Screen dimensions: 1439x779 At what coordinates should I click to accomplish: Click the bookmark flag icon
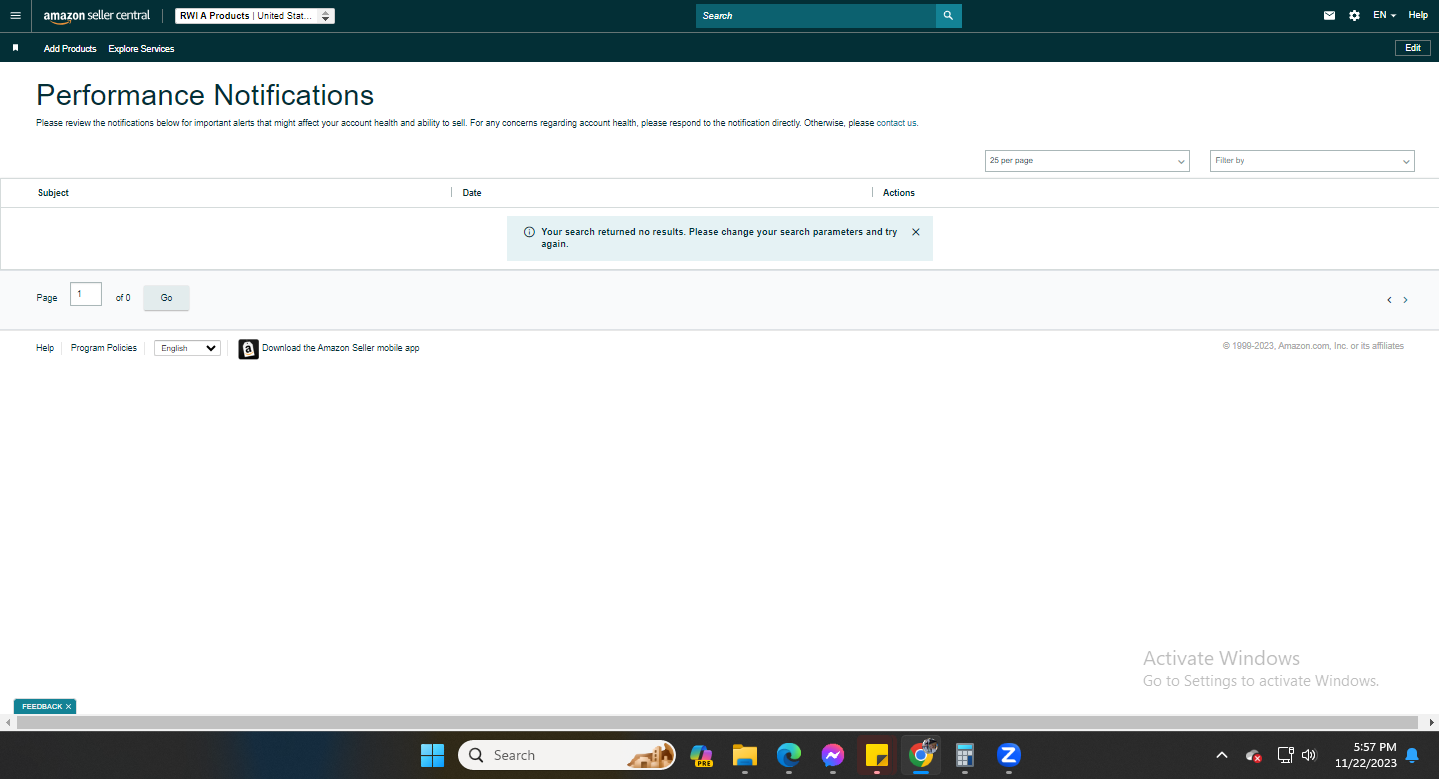[15, 48]
